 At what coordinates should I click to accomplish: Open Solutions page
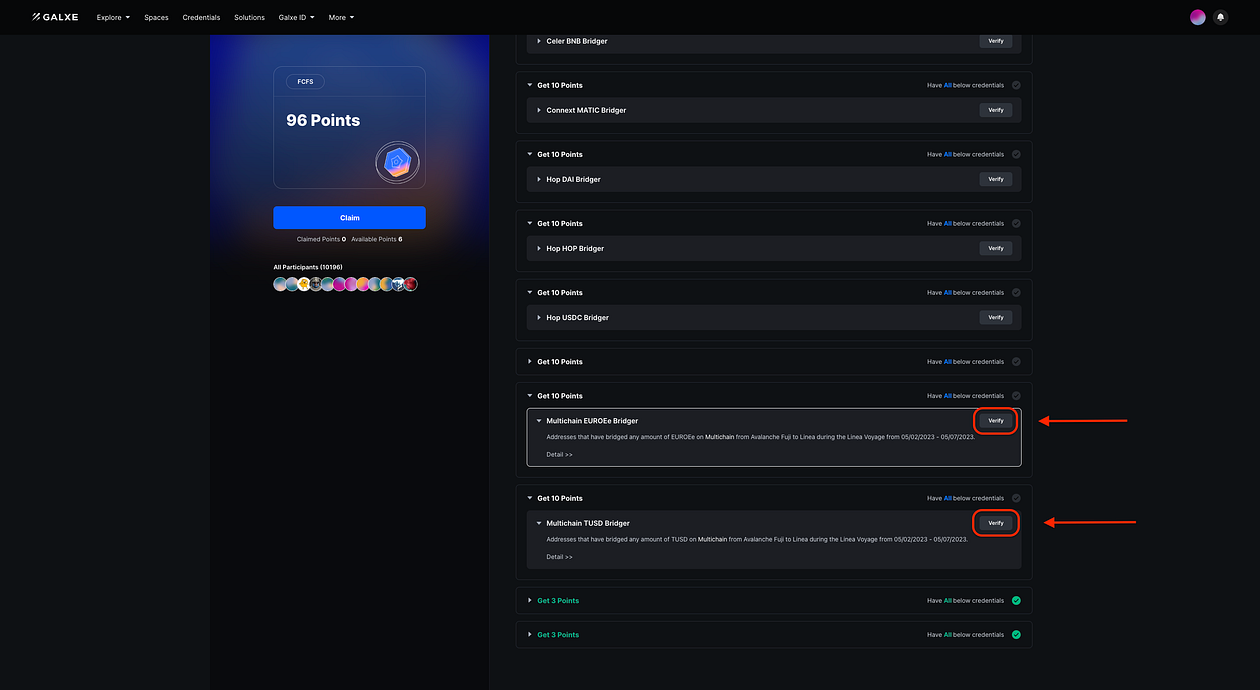pos(249,17)
